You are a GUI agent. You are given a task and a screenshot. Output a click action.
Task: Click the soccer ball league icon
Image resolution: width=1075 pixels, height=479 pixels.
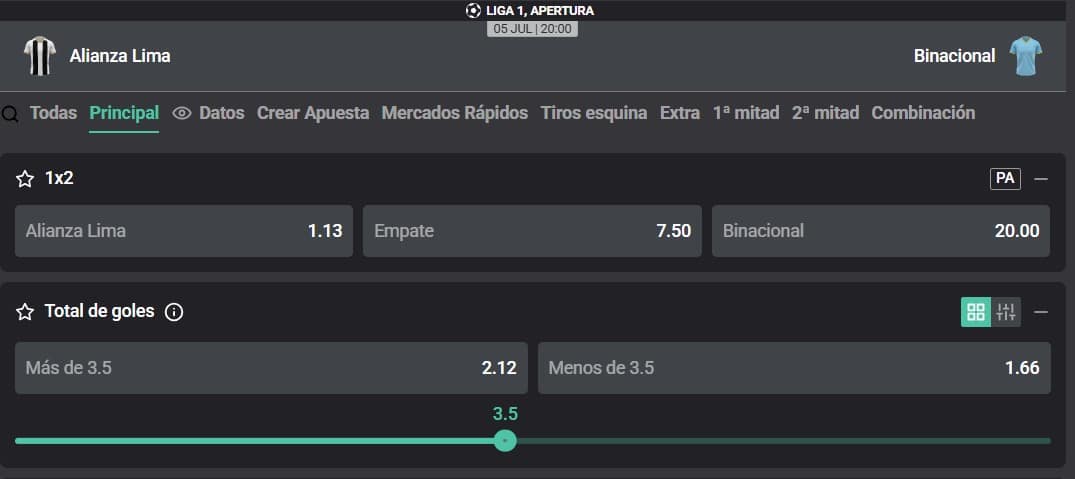click(473, 10)
